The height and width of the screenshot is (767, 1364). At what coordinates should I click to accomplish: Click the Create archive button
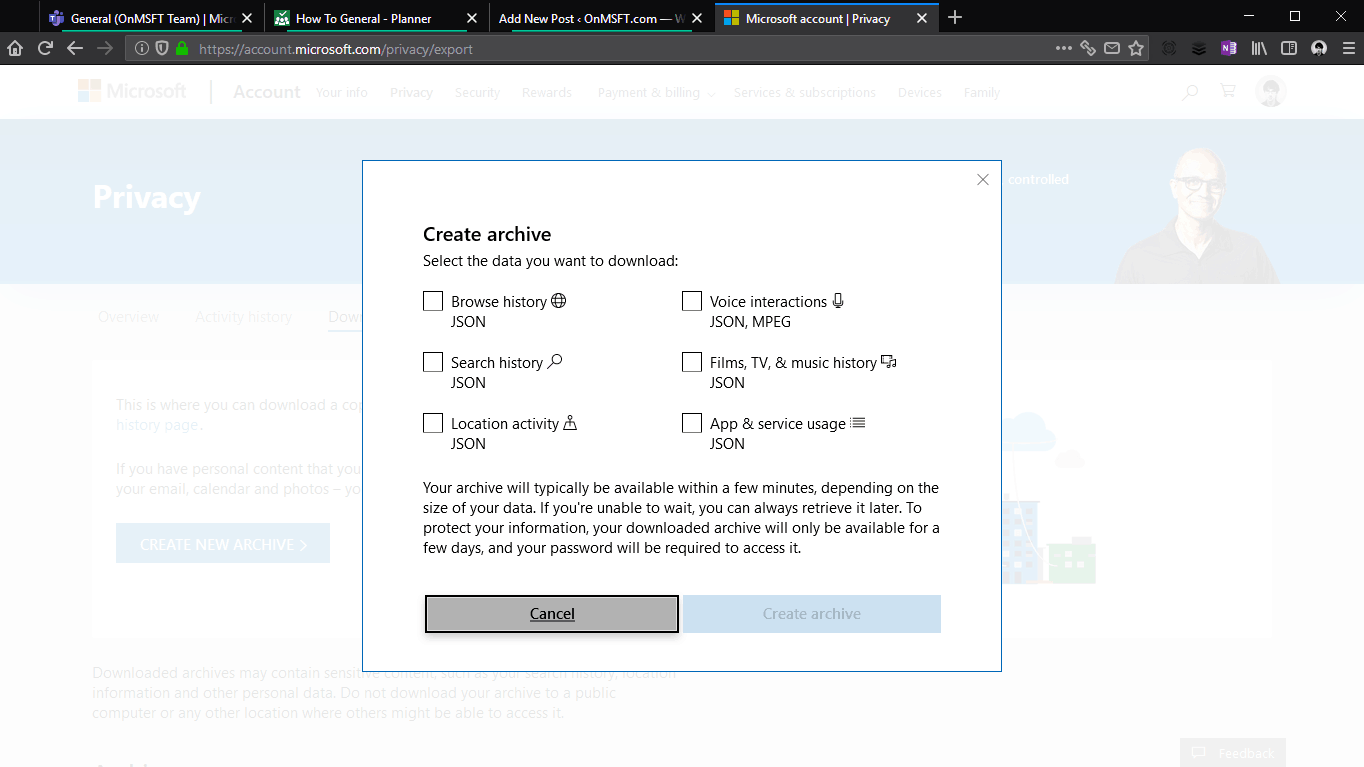click(812, 614)
